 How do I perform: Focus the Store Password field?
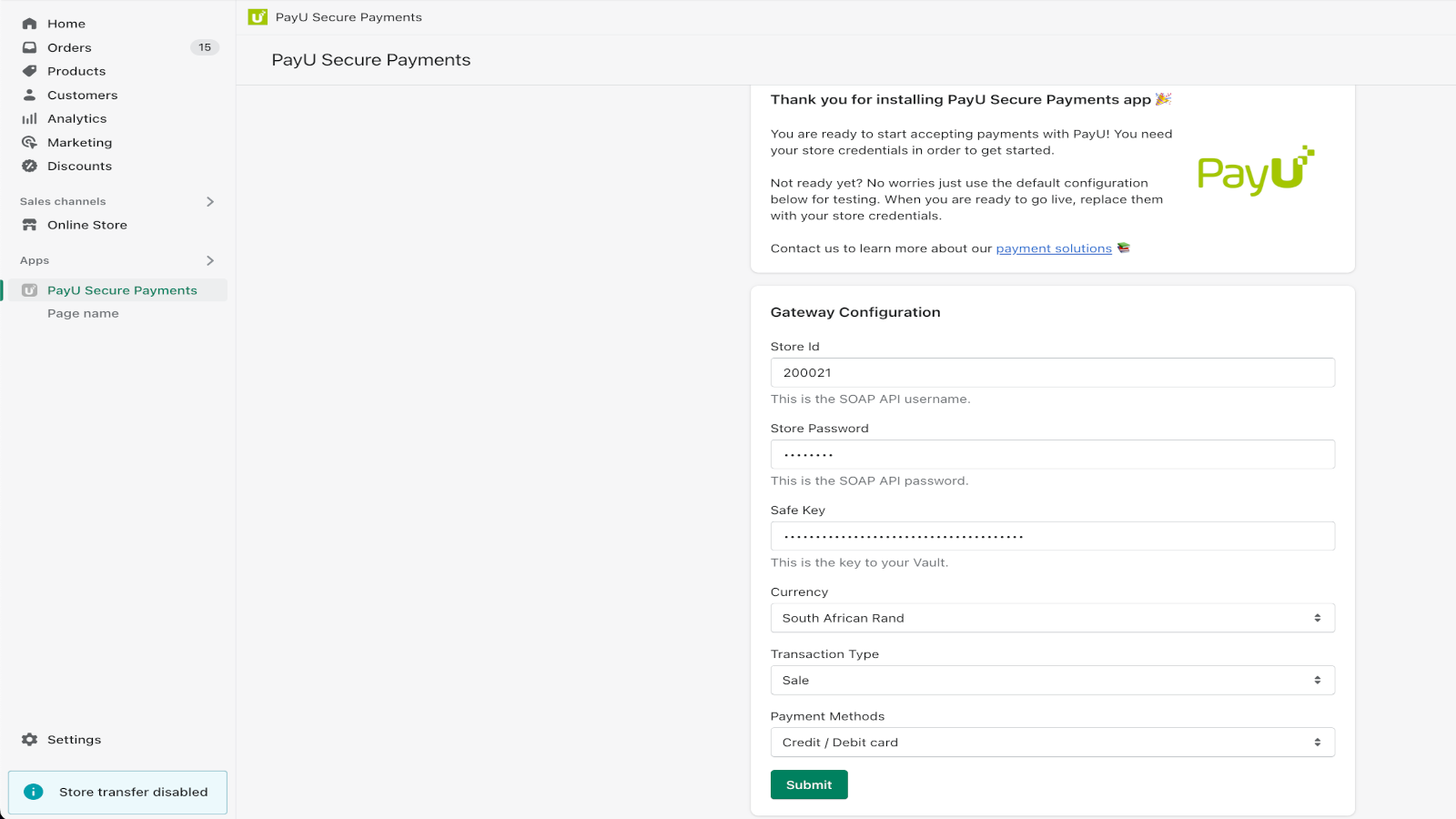tap(1052, 454)
